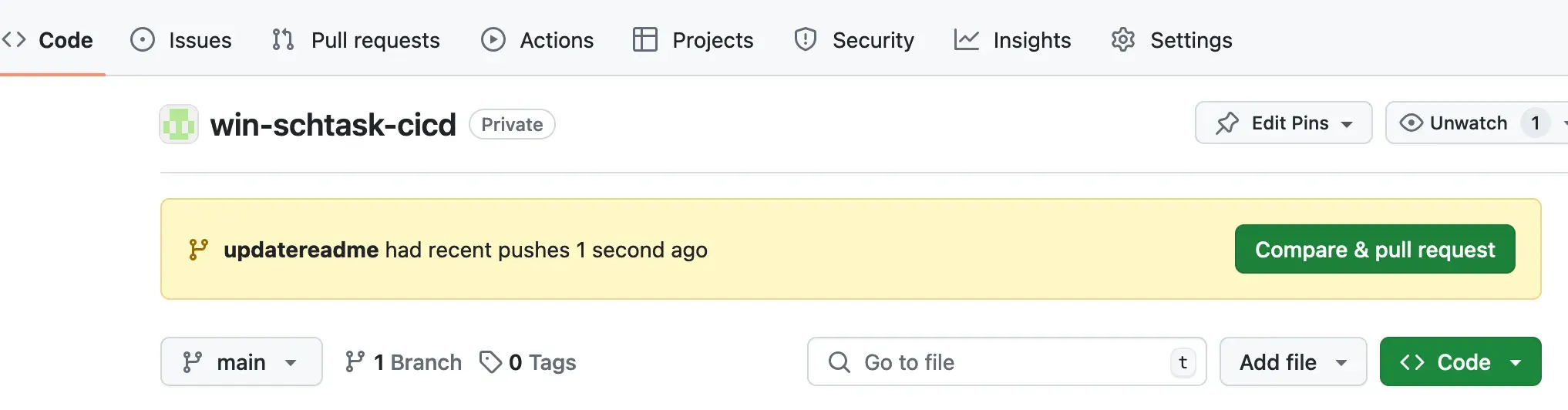Click the repository avatar next to win-schtask-cicd

pyautogui.click(x=179, y=124)
